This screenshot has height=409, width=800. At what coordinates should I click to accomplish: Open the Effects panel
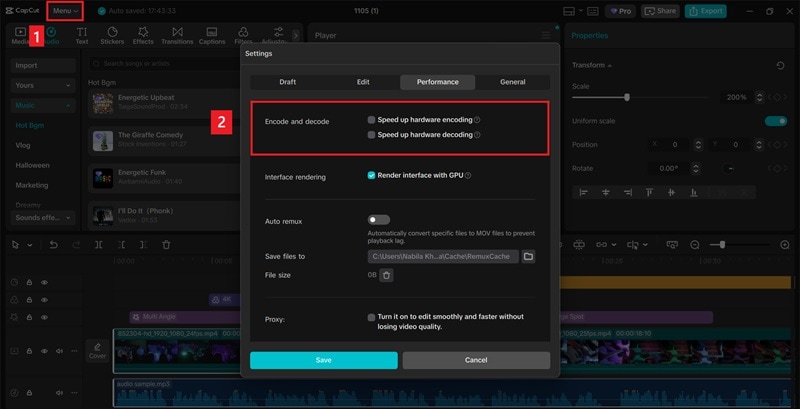[x=143, y=36]
